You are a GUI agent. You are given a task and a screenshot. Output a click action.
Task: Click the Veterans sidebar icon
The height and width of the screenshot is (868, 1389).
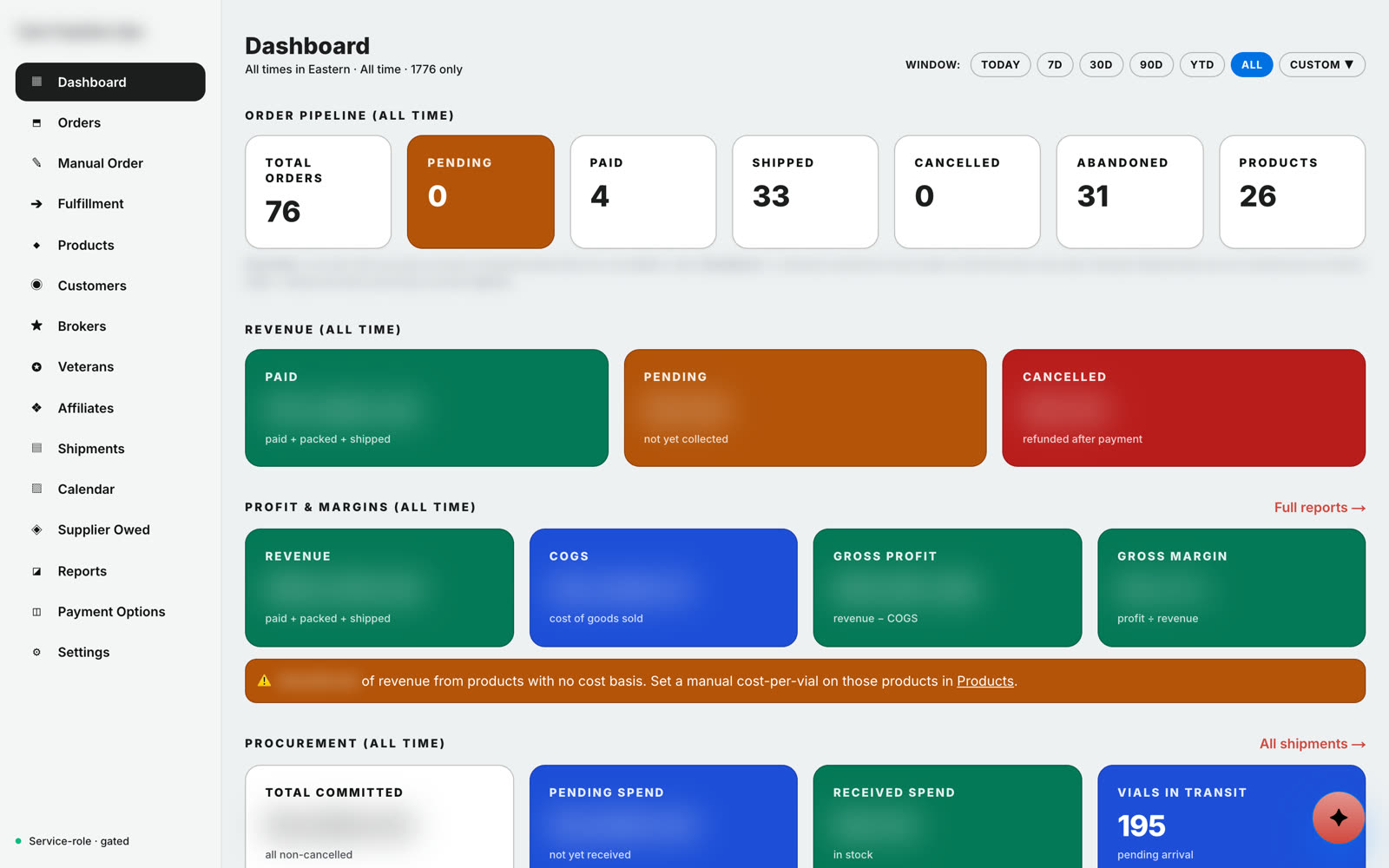click(x=36, y=367)
